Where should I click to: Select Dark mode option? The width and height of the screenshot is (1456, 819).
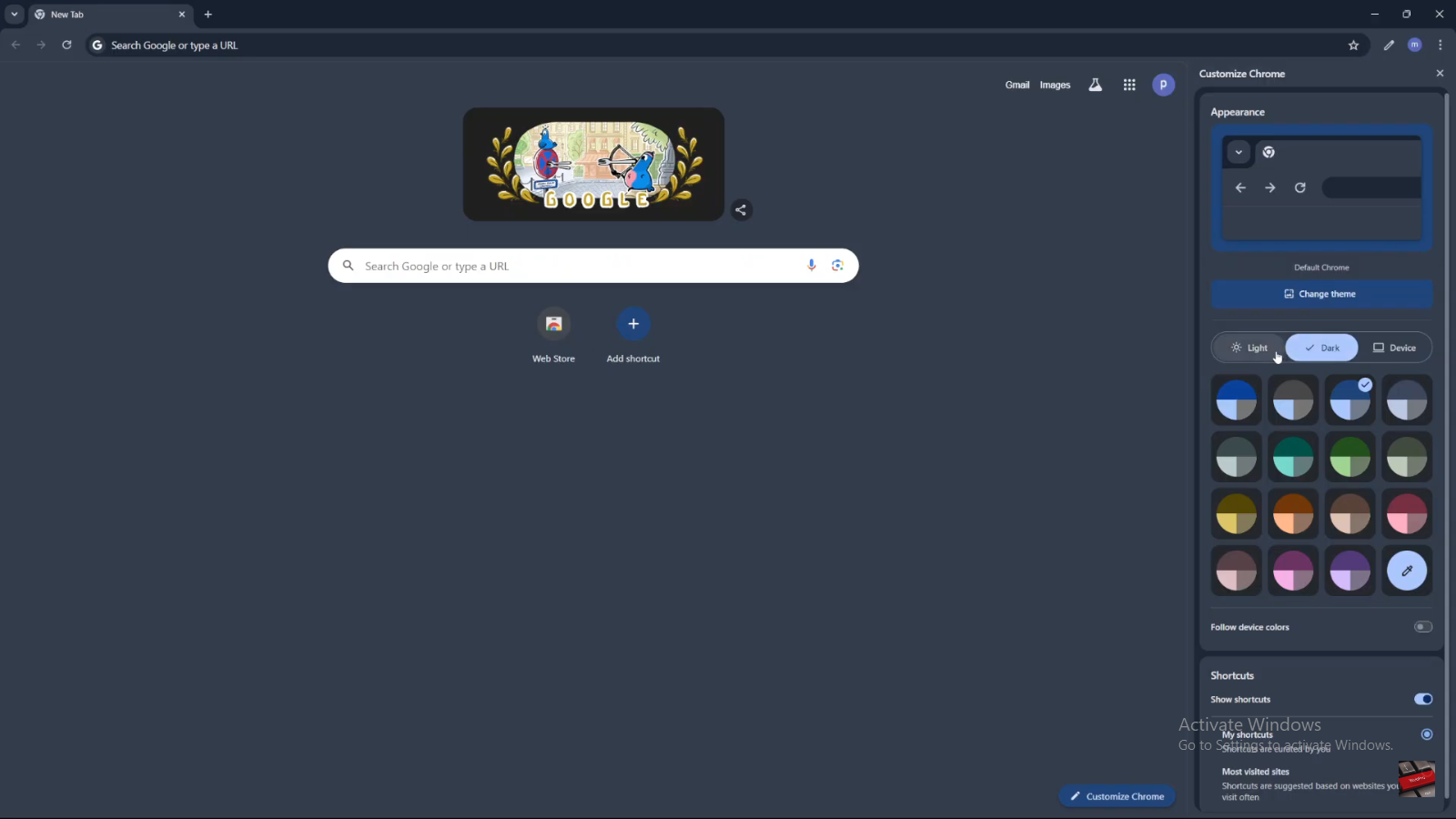pyautogui.click(x=1321, y=348)
